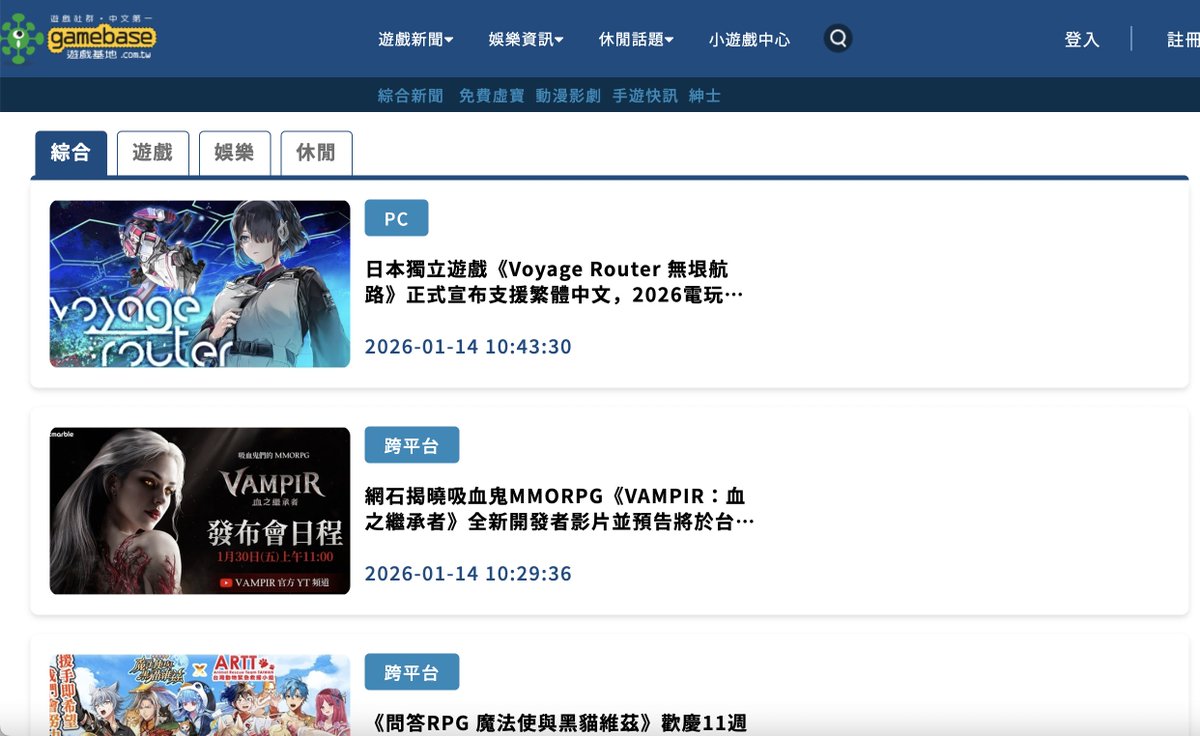Switch to the 遊戲 tab

153,153
